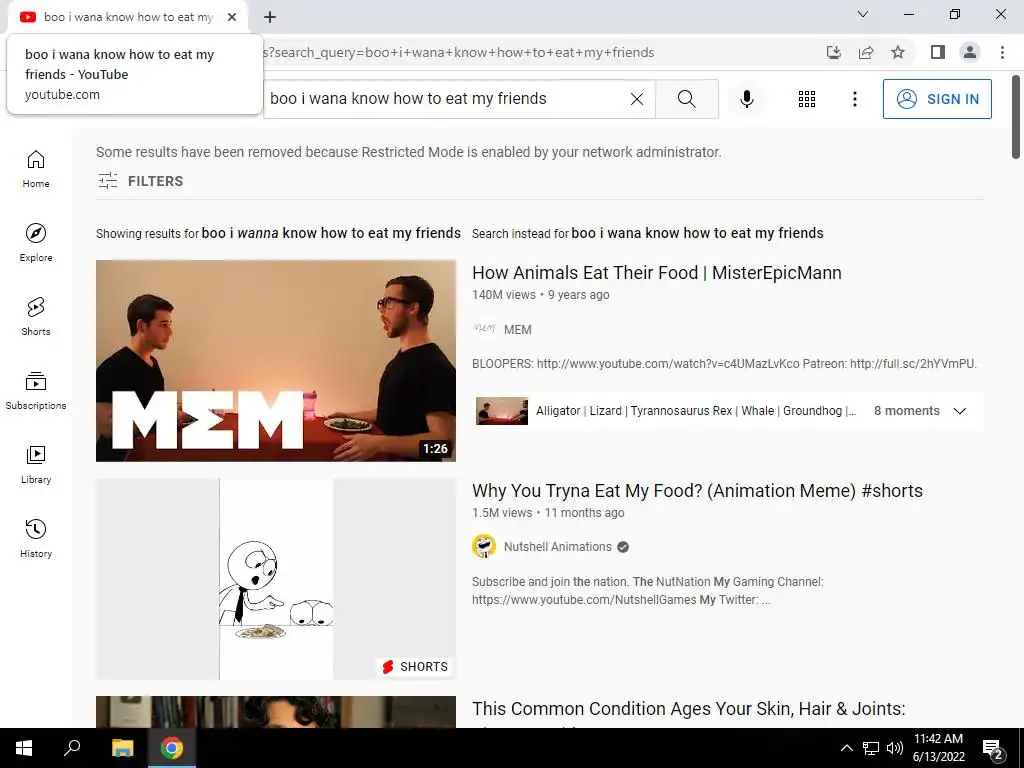Open Windows Start menu
Screen dimensions: 1024x768
(x=24, y=748)
